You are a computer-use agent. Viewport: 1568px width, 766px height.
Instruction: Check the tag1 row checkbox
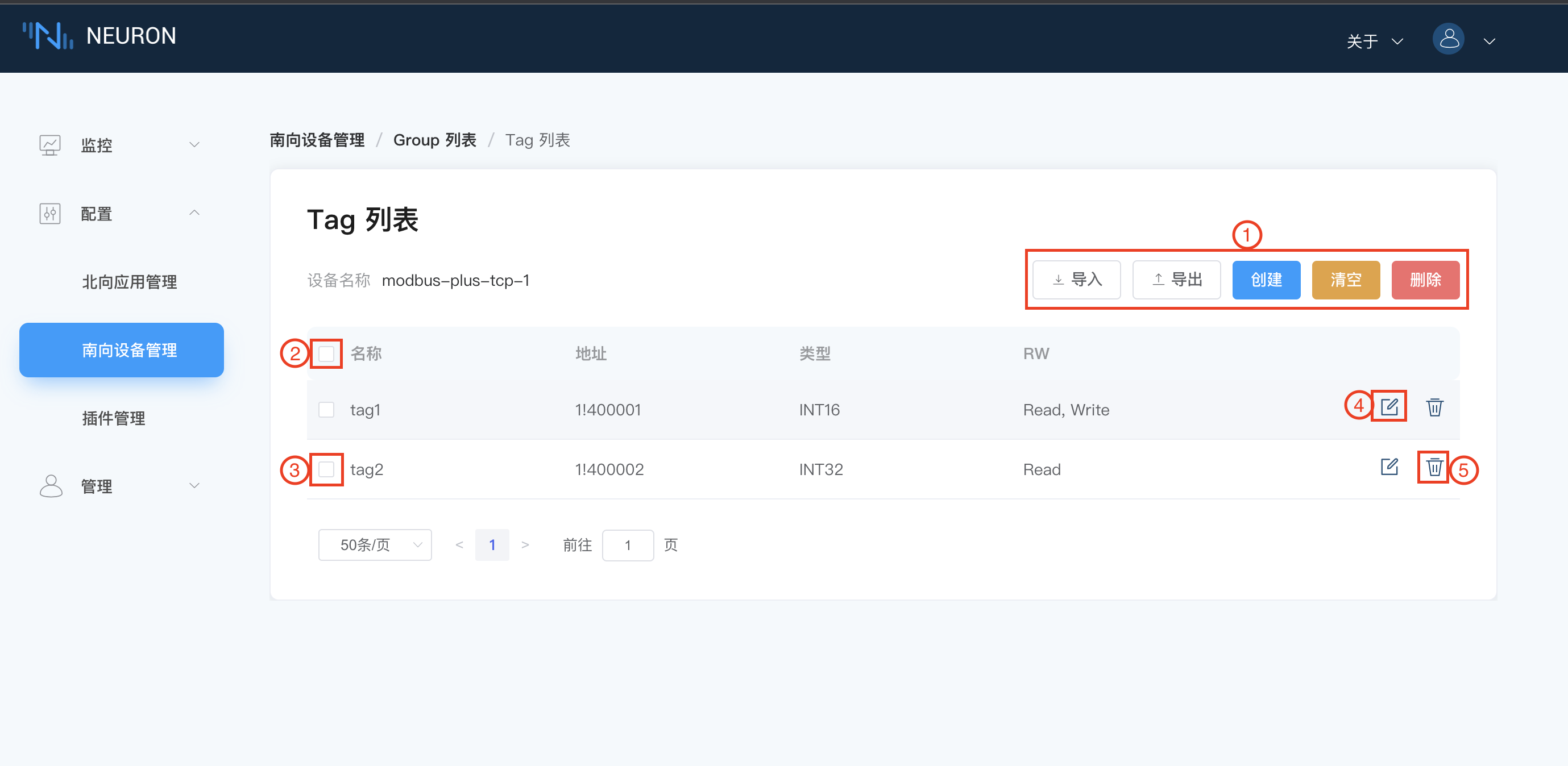click(x=326, y=410)
